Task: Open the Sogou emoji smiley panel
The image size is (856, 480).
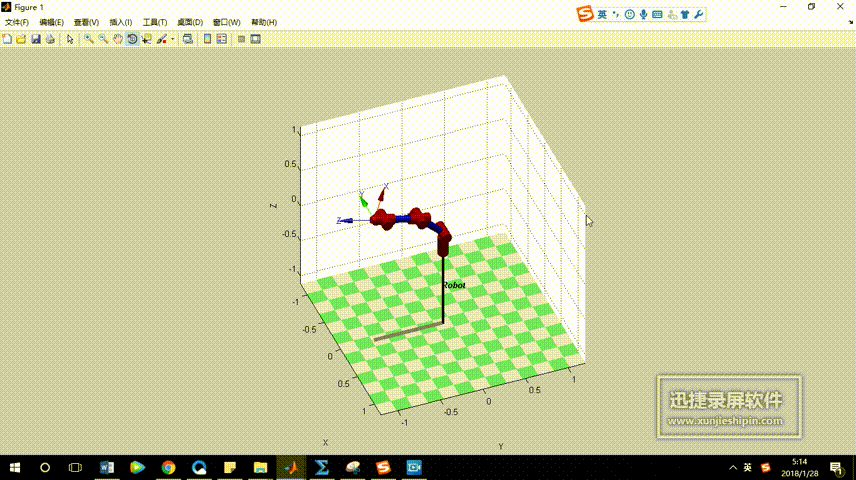Action: (x=629, y=15)
